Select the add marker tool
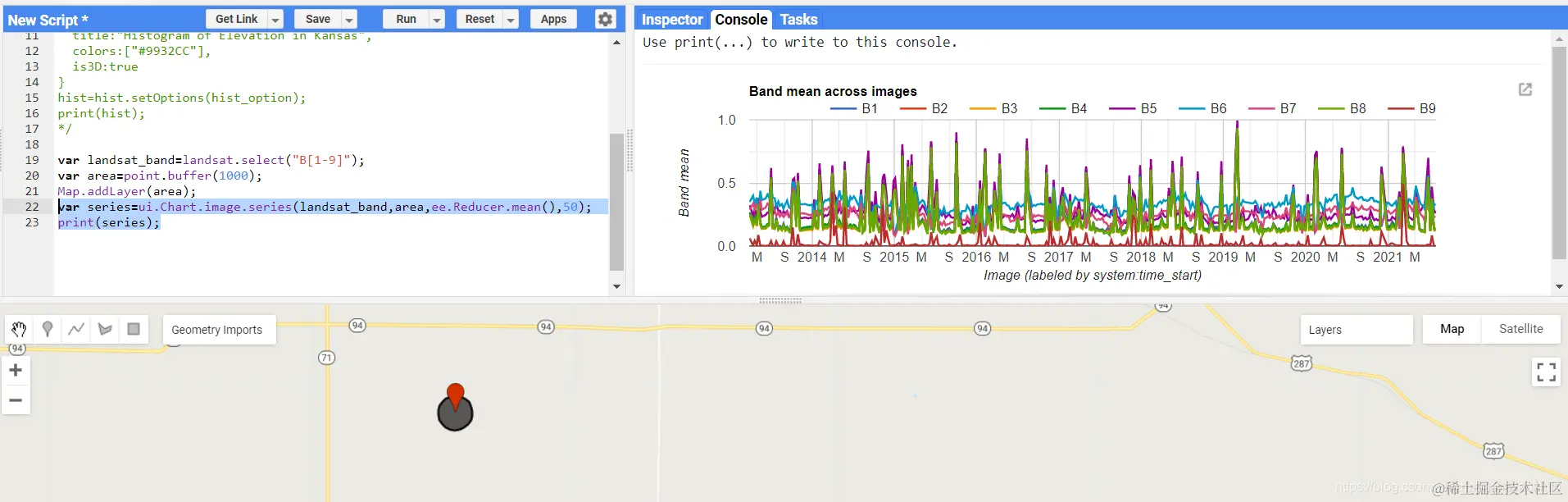1568x502 pixels. pos(48,329)
